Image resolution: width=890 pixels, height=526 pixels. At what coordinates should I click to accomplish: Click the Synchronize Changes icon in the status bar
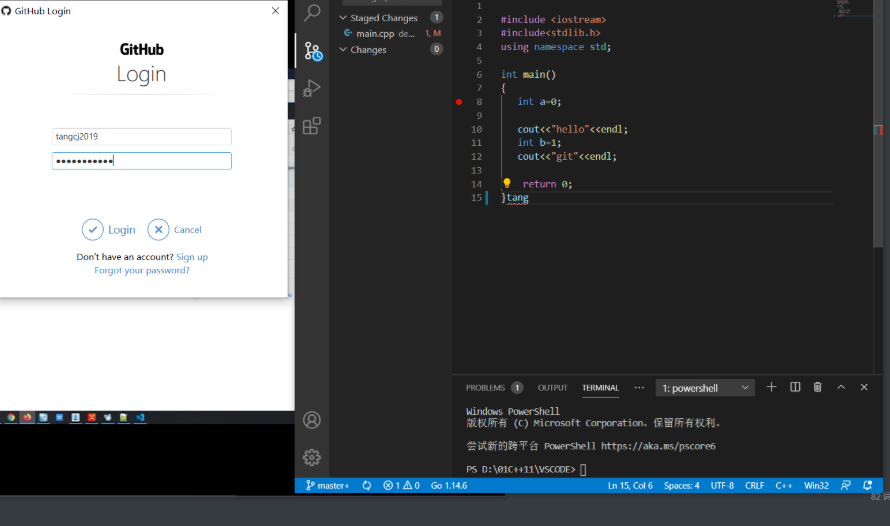tap(367, 486)
